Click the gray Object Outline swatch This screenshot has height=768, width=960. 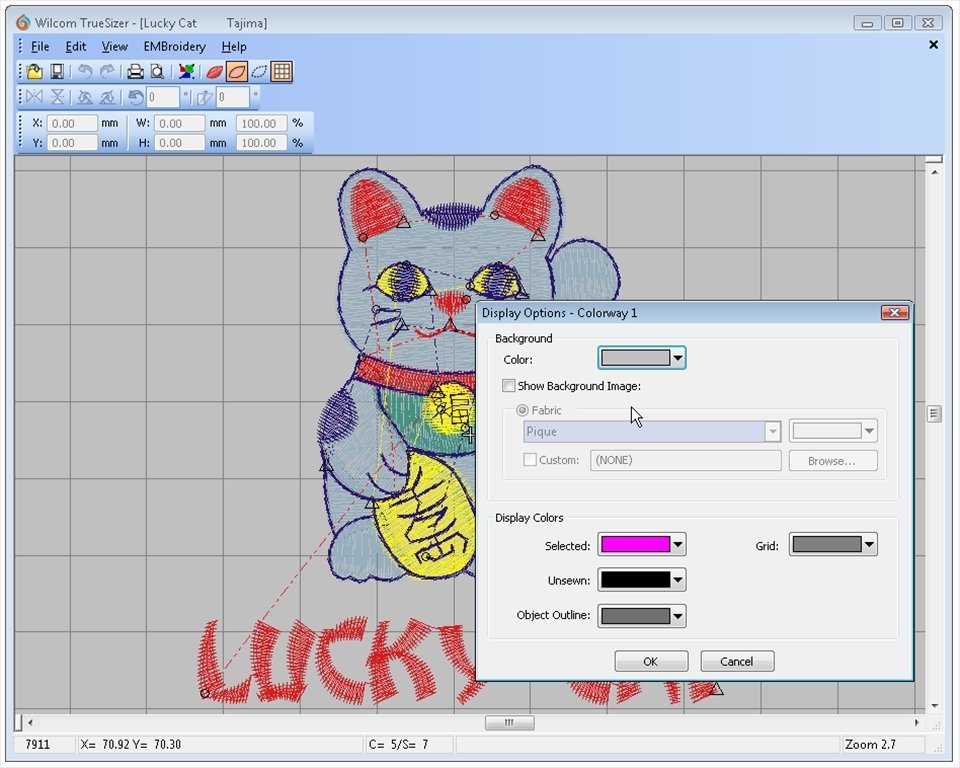click(x=636, y=616)
